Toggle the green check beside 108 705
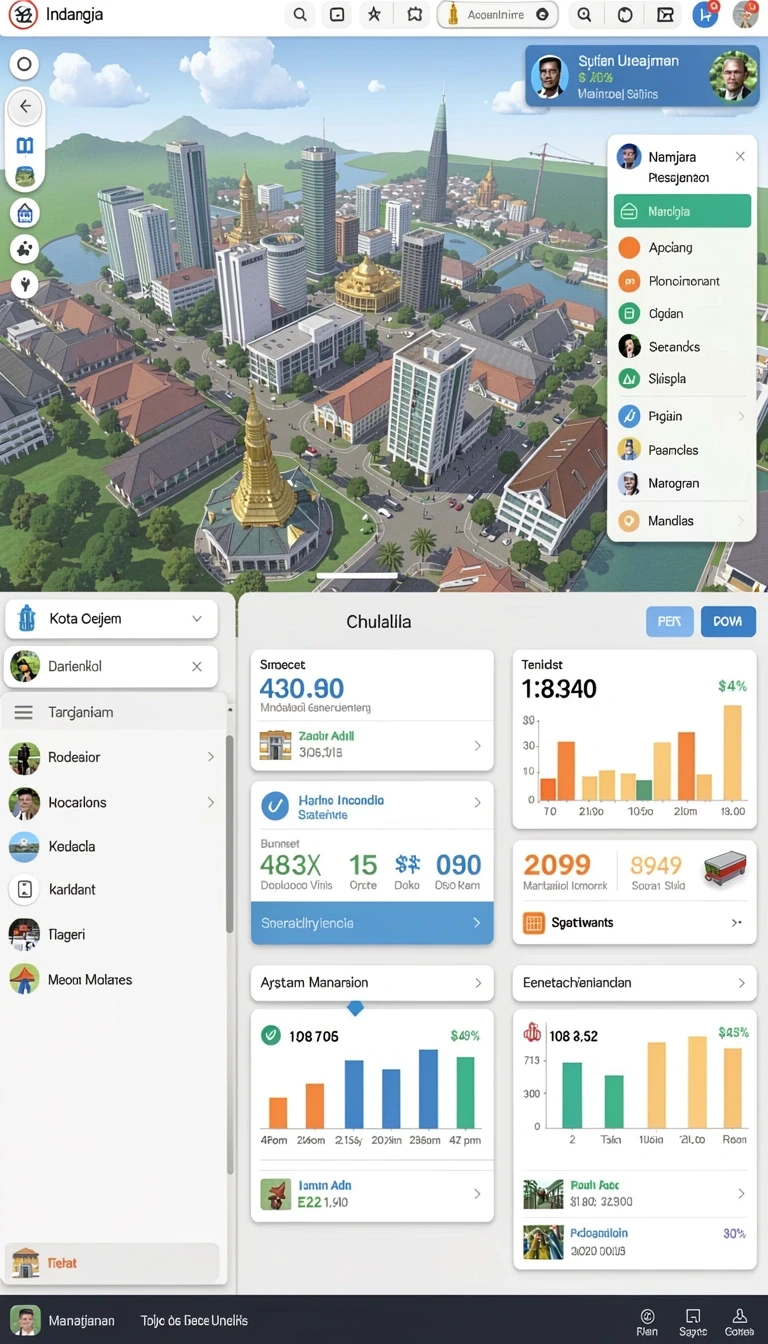Viewport: 768px width, 1344px height. click(x=270, y=1035)
